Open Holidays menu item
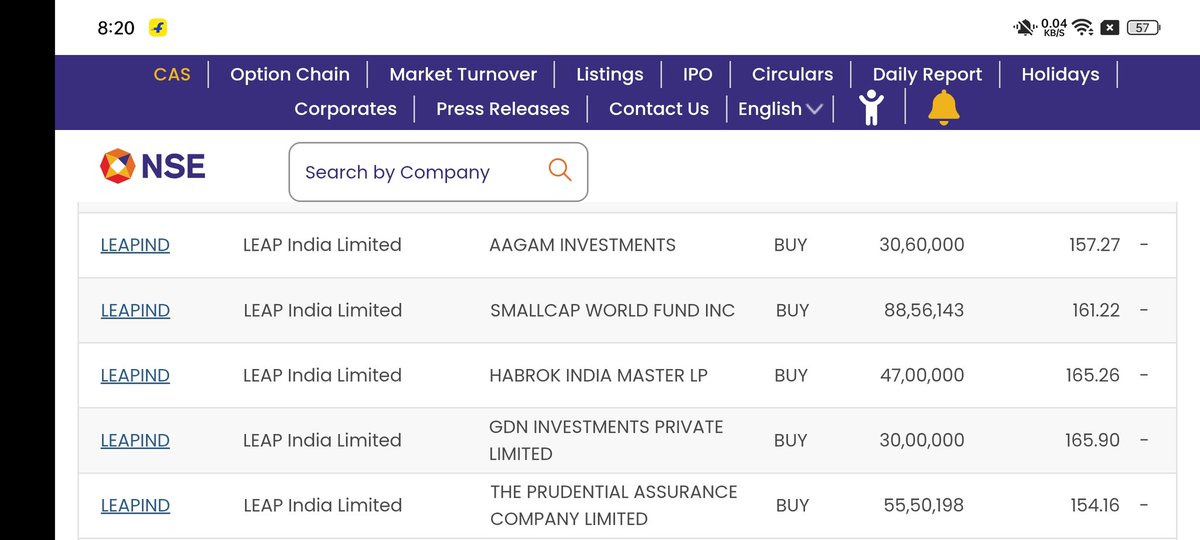Screen dimensions: 1200x540 pyautogui.click(x=1060, y=74)
